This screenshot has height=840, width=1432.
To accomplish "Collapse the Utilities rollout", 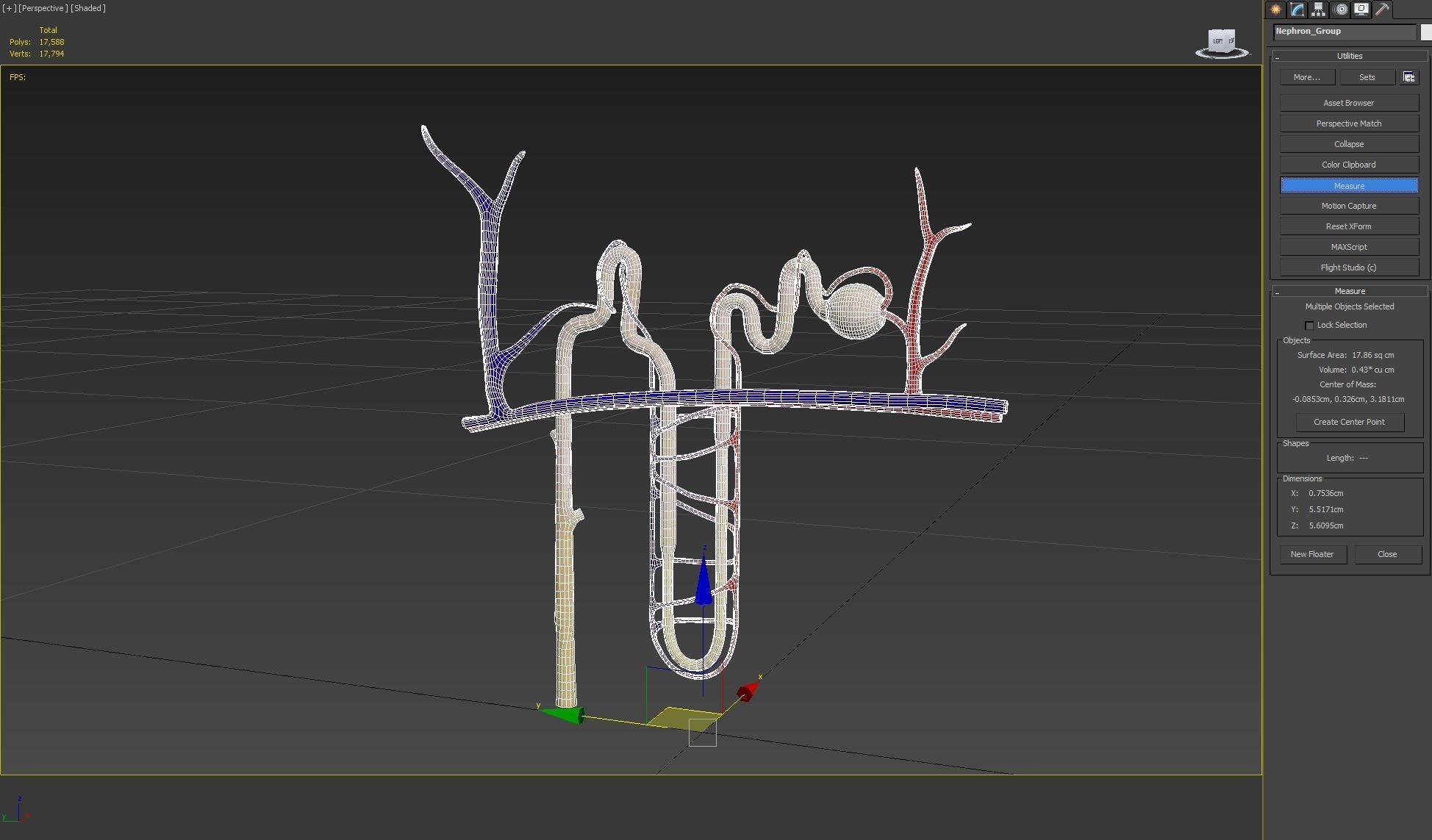I will [x=1350, y=56].
